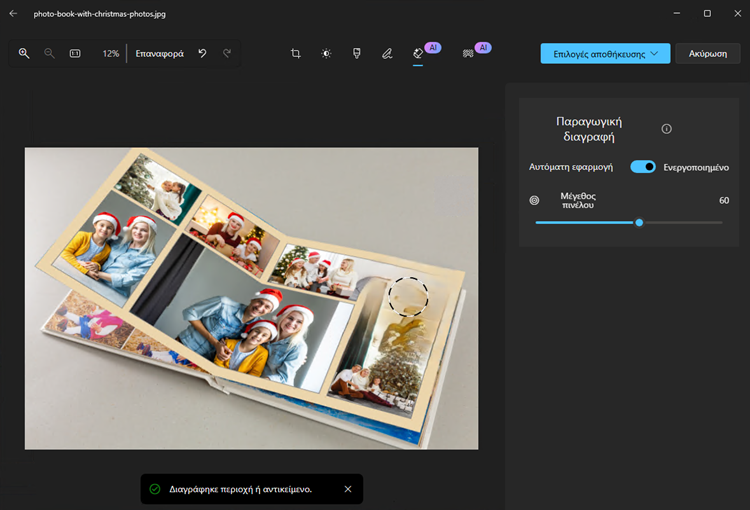Click the dashed brush circle on the photo
750x510 pixels.
[x=407, y=296]
